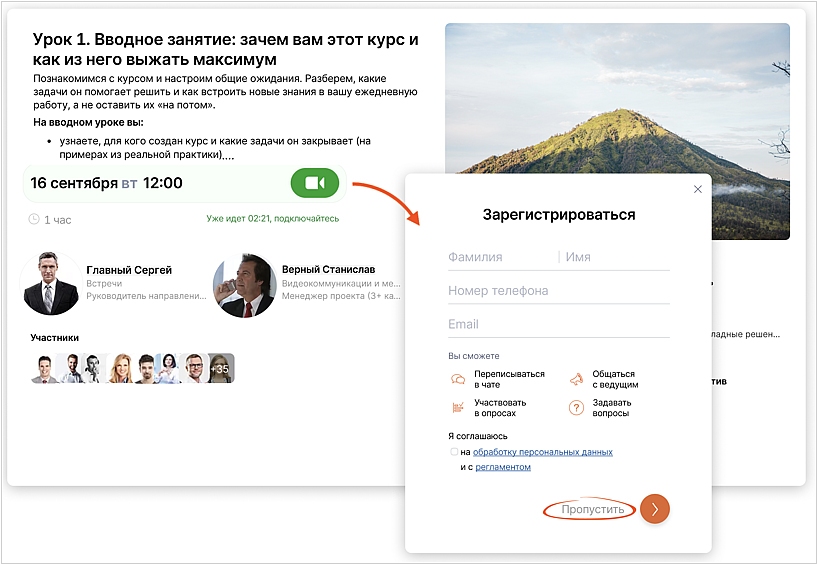This screenshot has height=564, width=817.
Task: Open the "обработку персональных данных" link
Action: coord(542,452)
